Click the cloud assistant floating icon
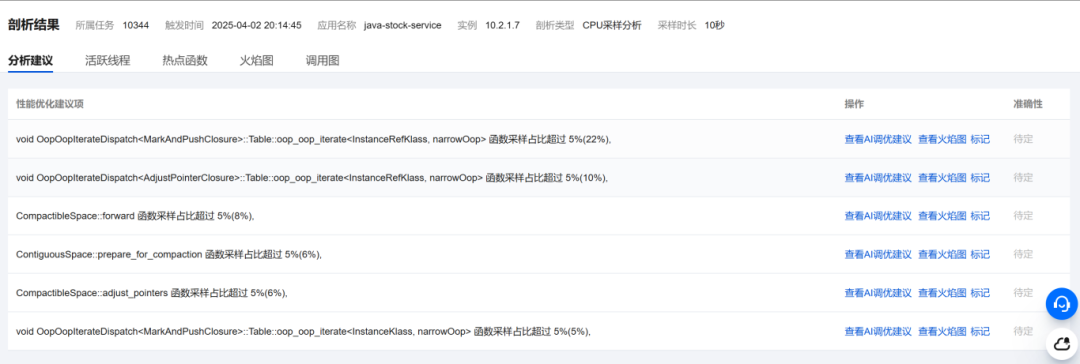Screen dimensions: 1080x364 1061,343
